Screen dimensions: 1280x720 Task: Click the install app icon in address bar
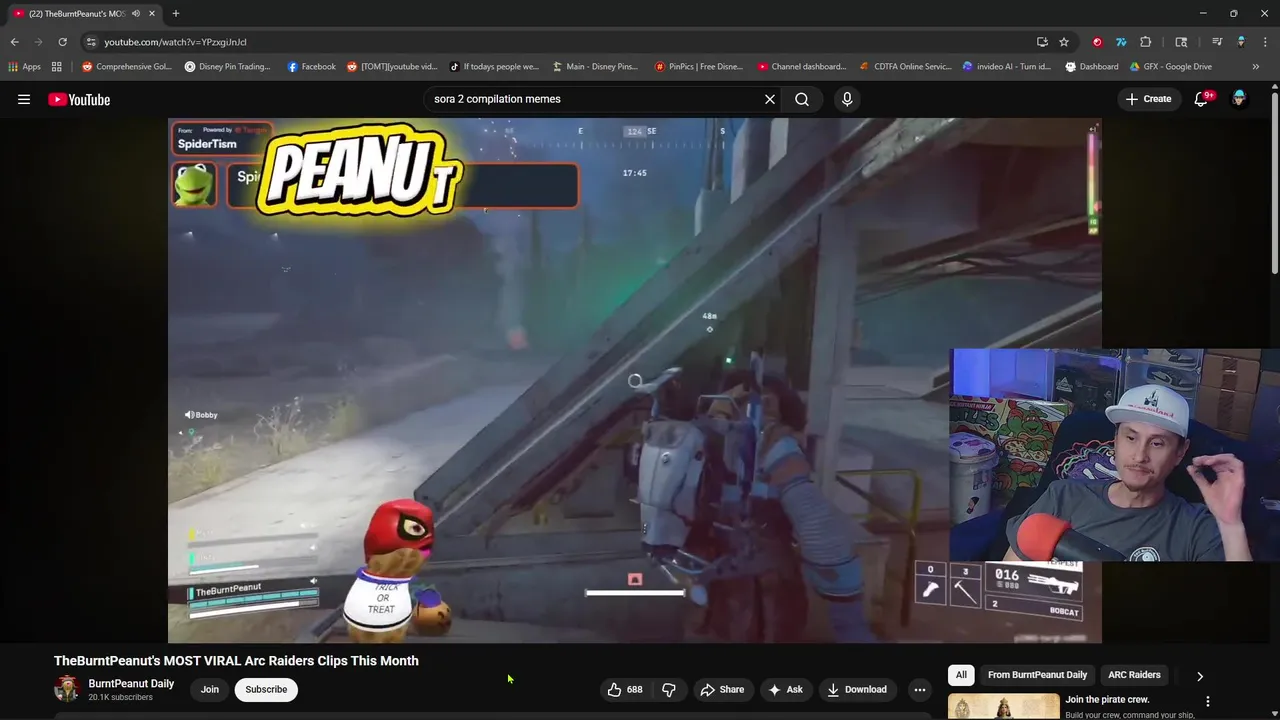click(x=1042, y=42)
